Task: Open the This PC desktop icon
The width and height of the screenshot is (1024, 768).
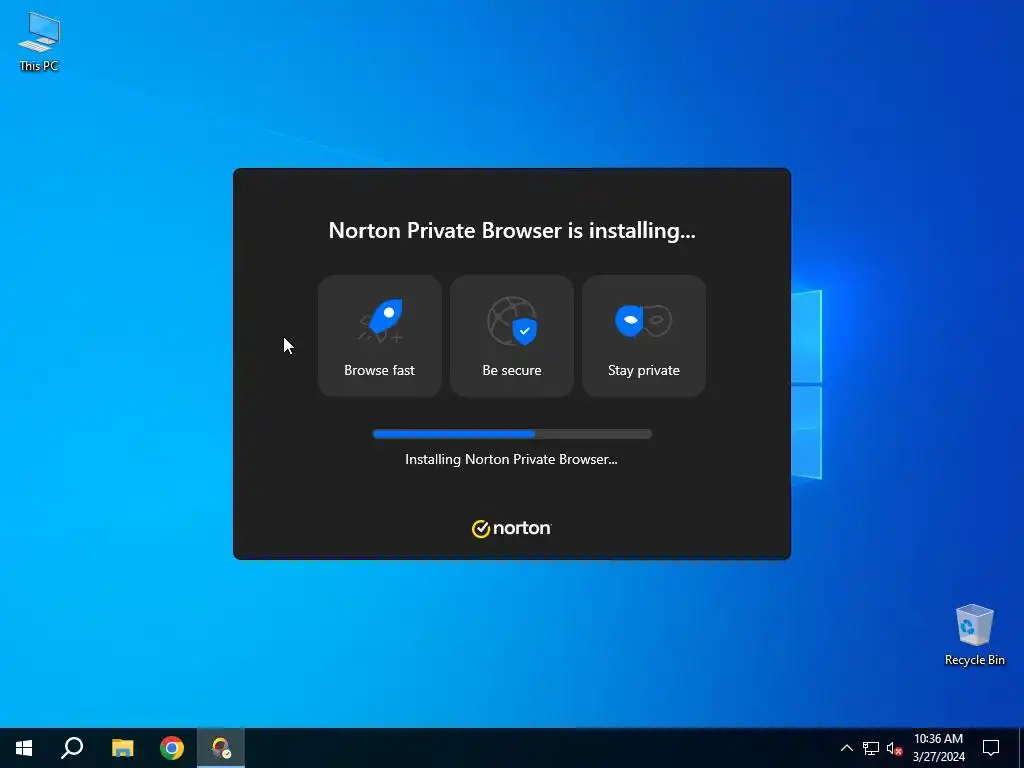Action: (x=39, y=42)
